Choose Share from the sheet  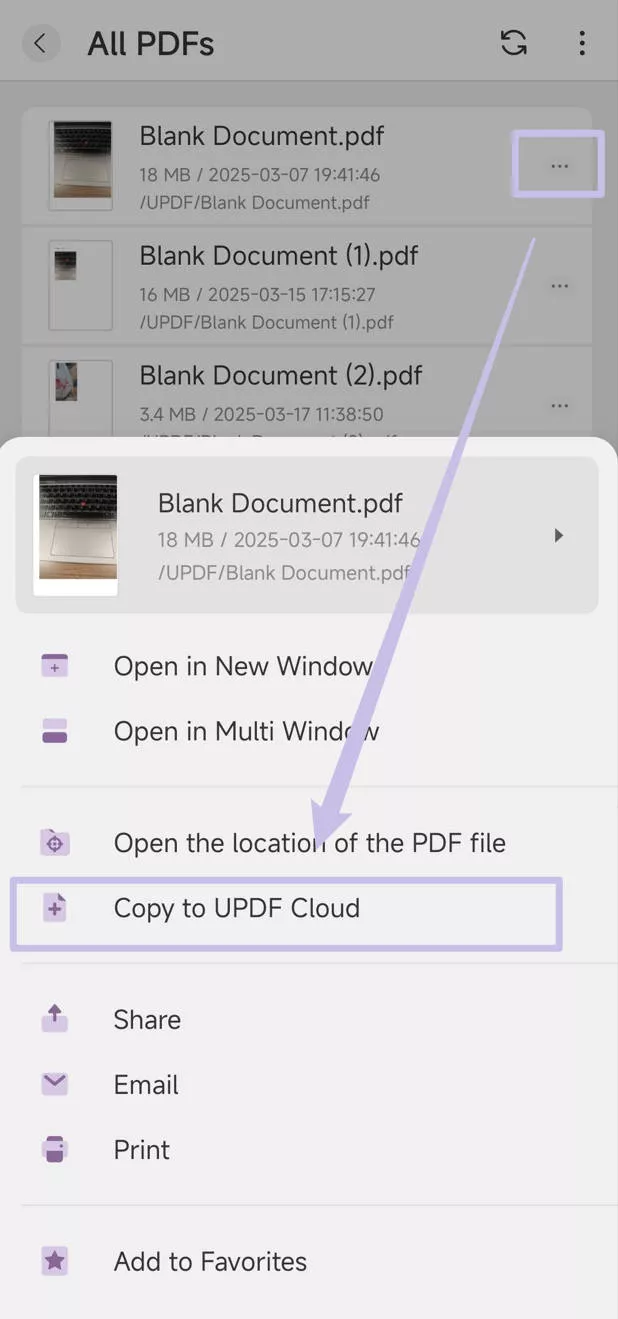[x=309, y=1019]
